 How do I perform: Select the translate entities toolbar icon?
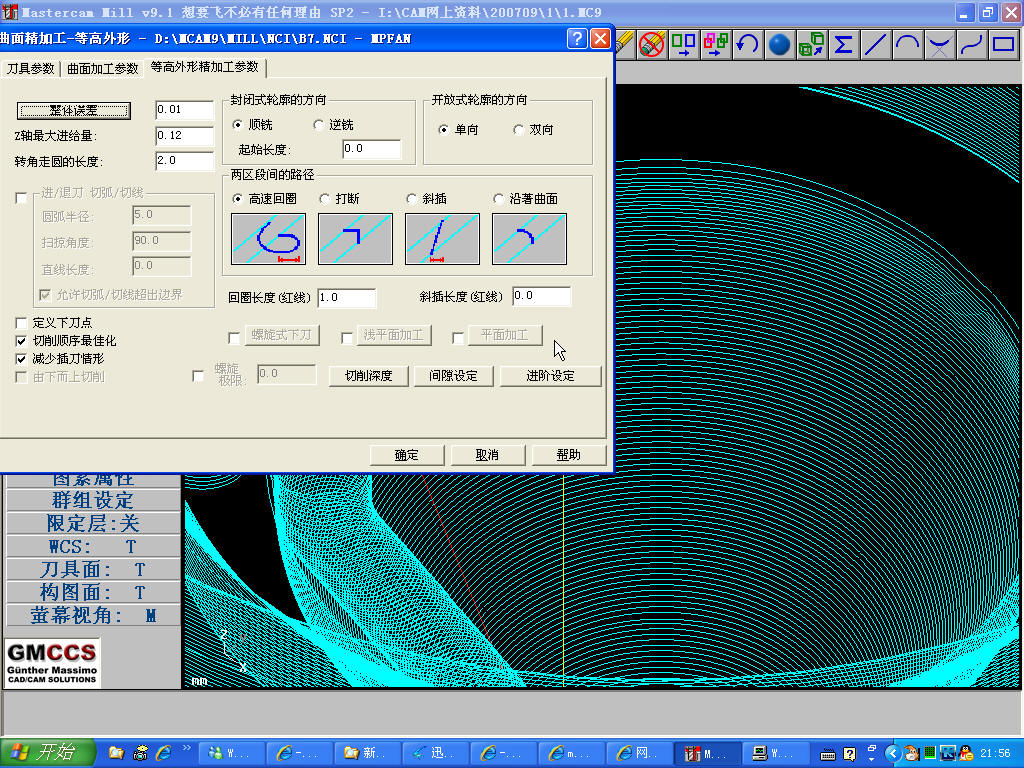coord(683,44)
